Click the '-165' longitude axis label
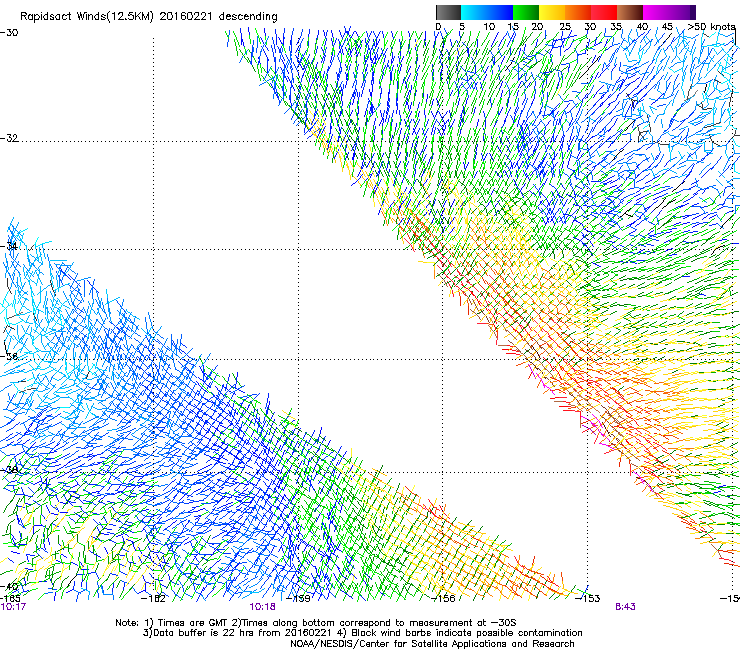 (10, 598)
